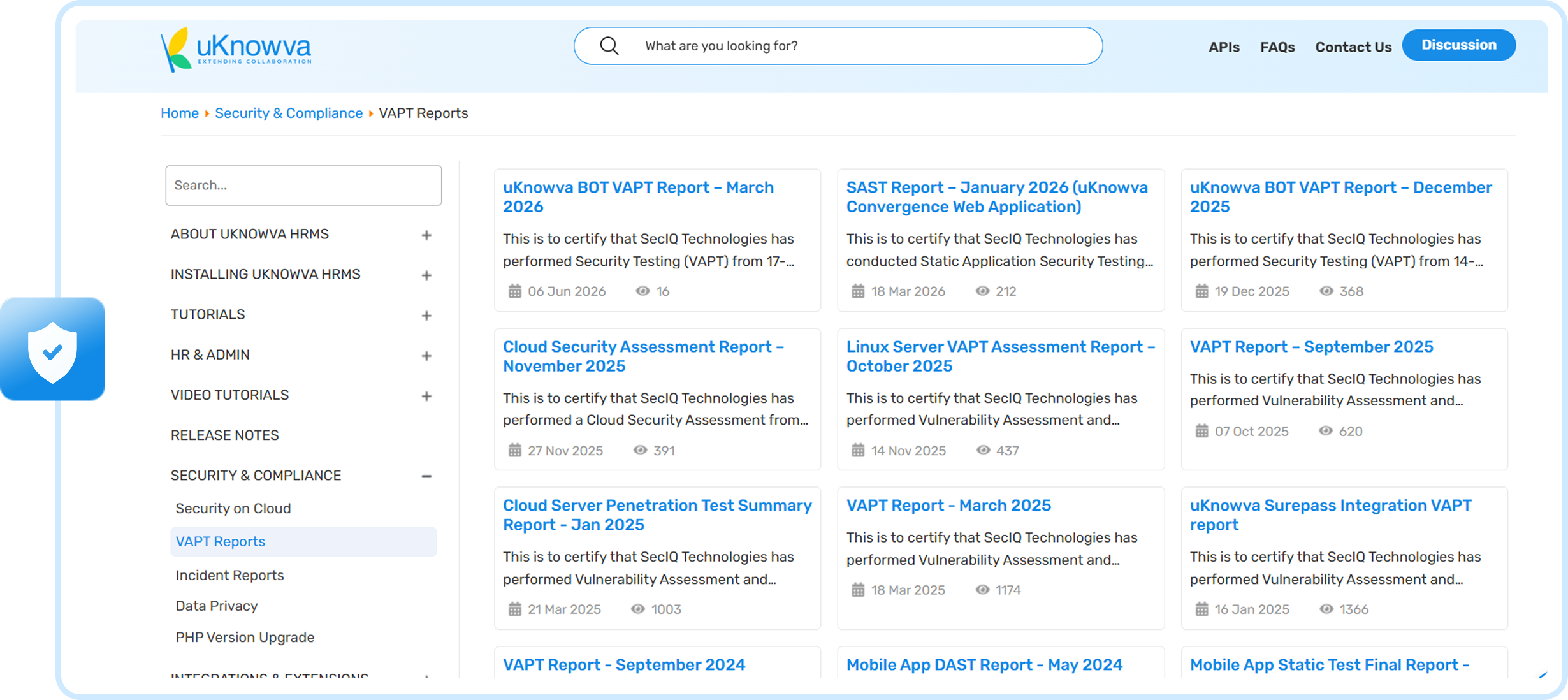Click the VIDEO TUTORIALS section label

229,395
